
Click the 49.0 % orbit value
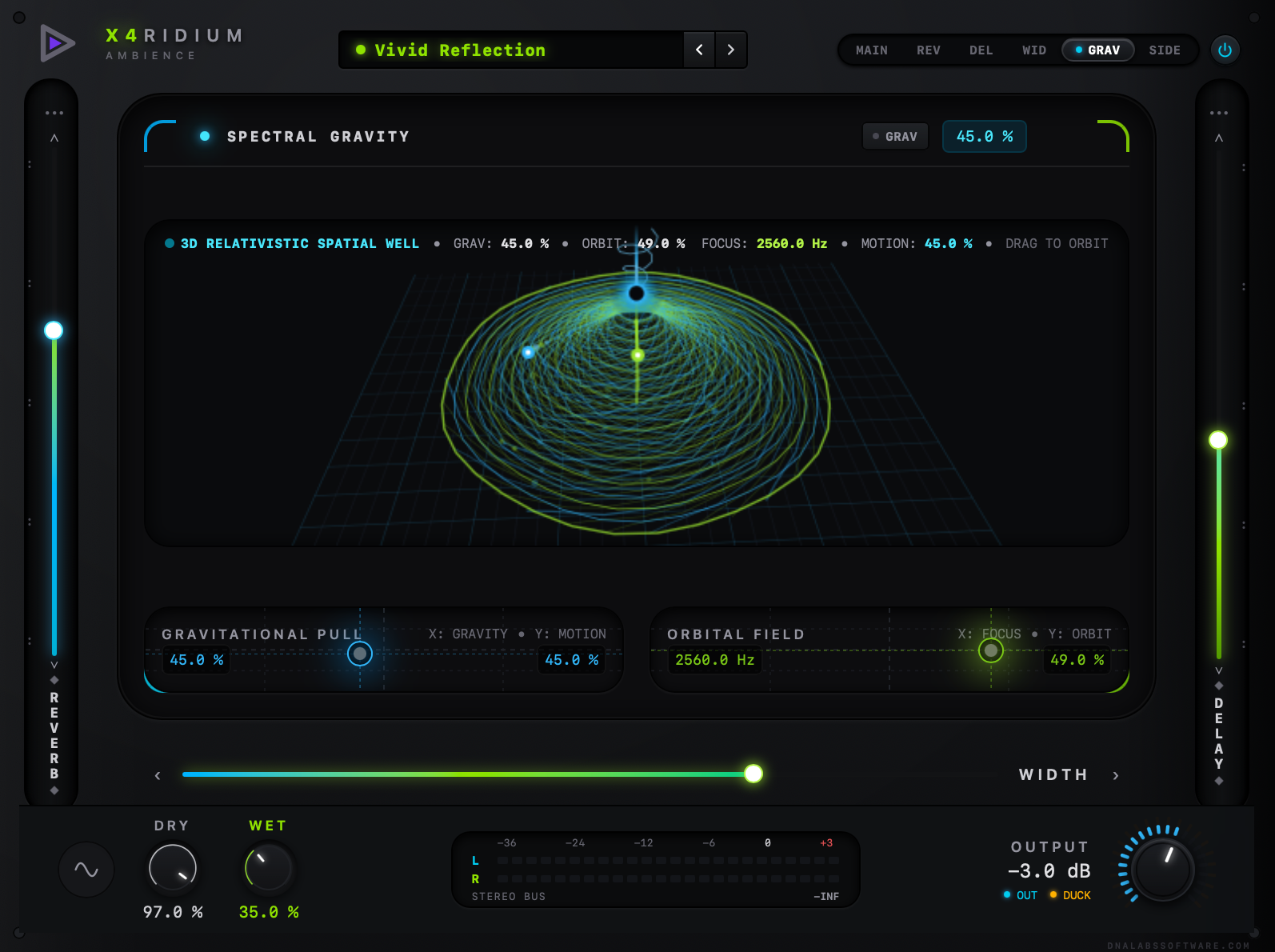pyautogui.click(x=1077, y=660)
